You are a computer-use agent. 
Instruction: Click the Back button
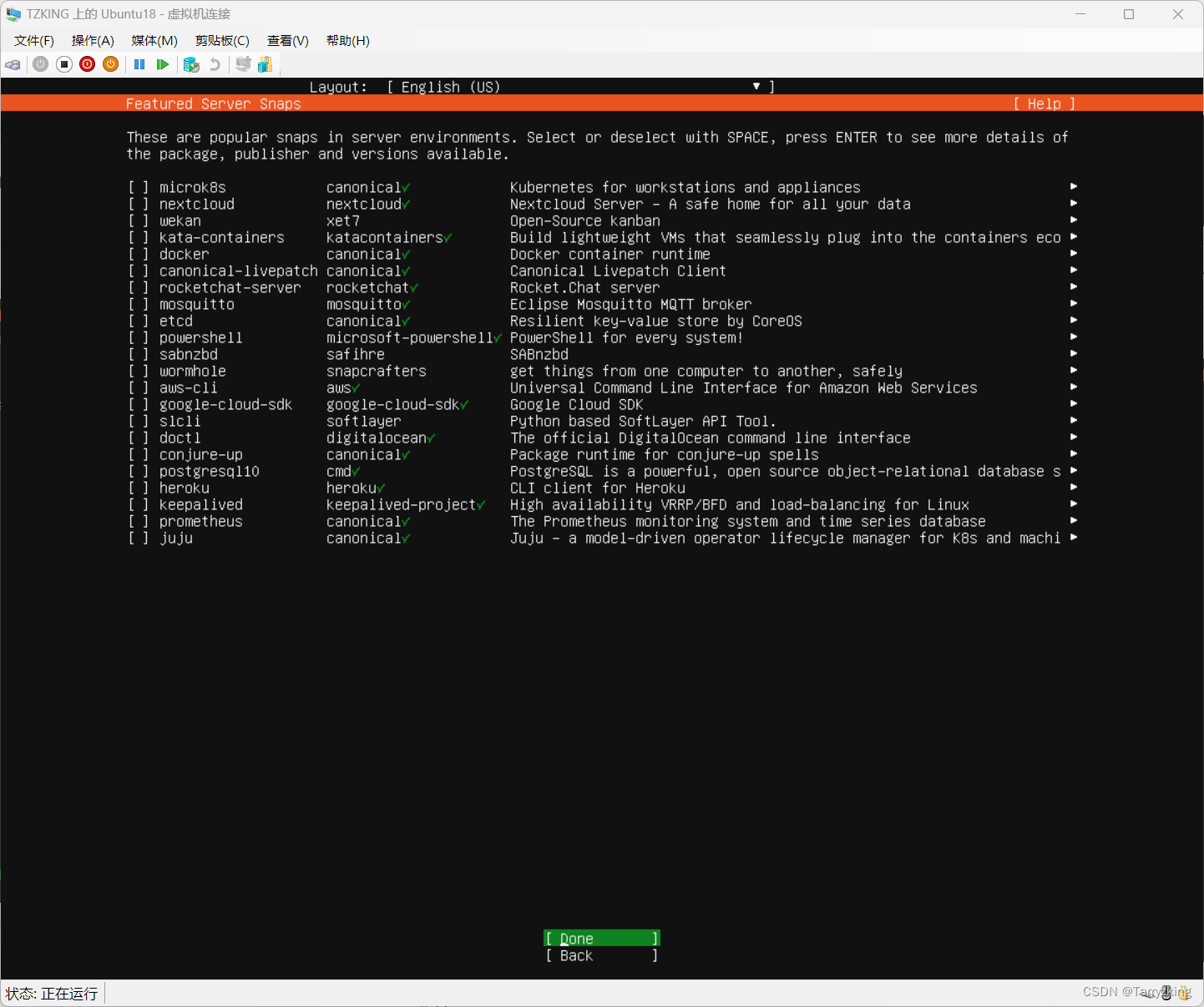(x=602, y=955)
